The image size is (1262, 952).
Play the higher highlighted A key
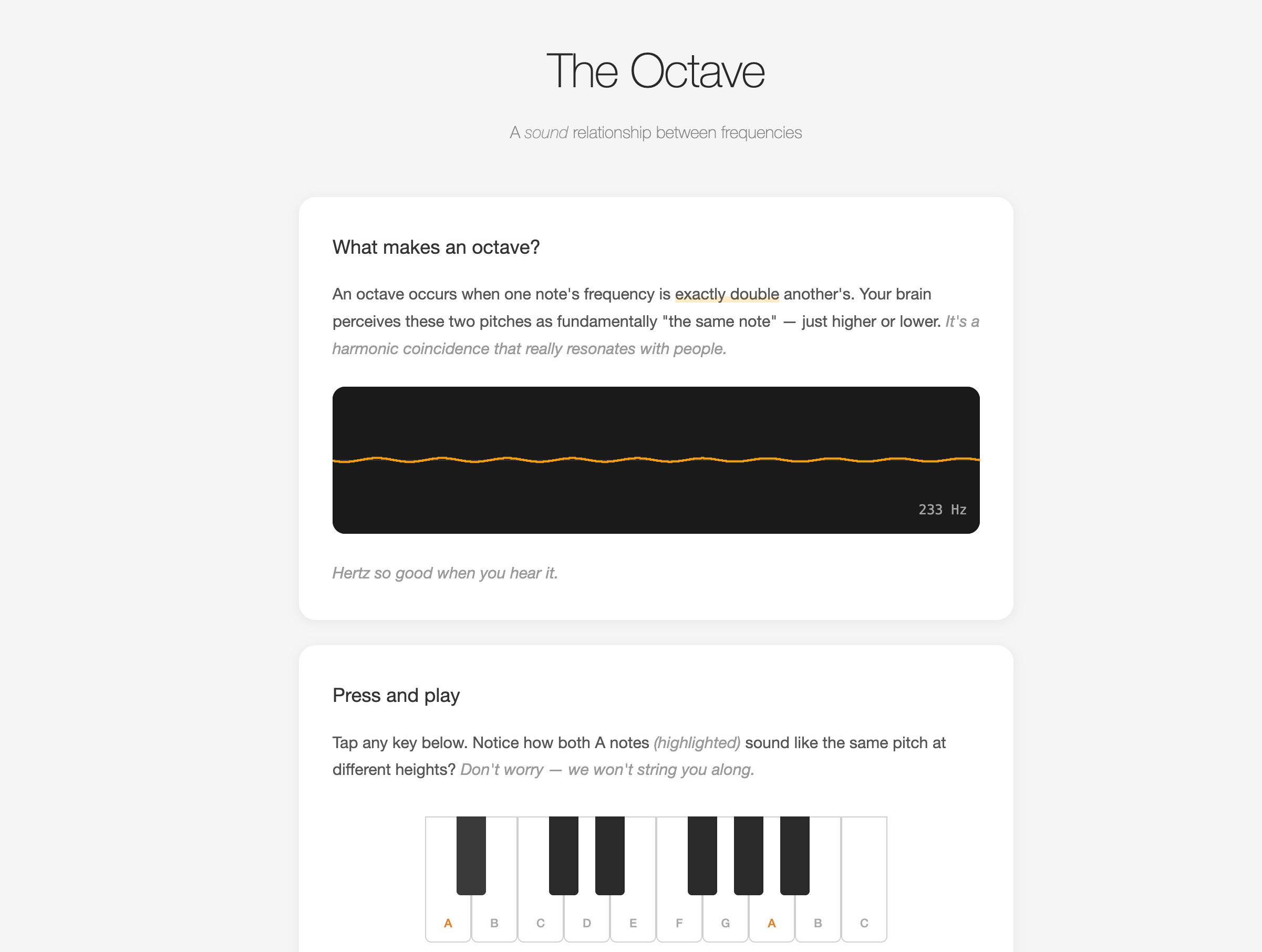[771, 918]
